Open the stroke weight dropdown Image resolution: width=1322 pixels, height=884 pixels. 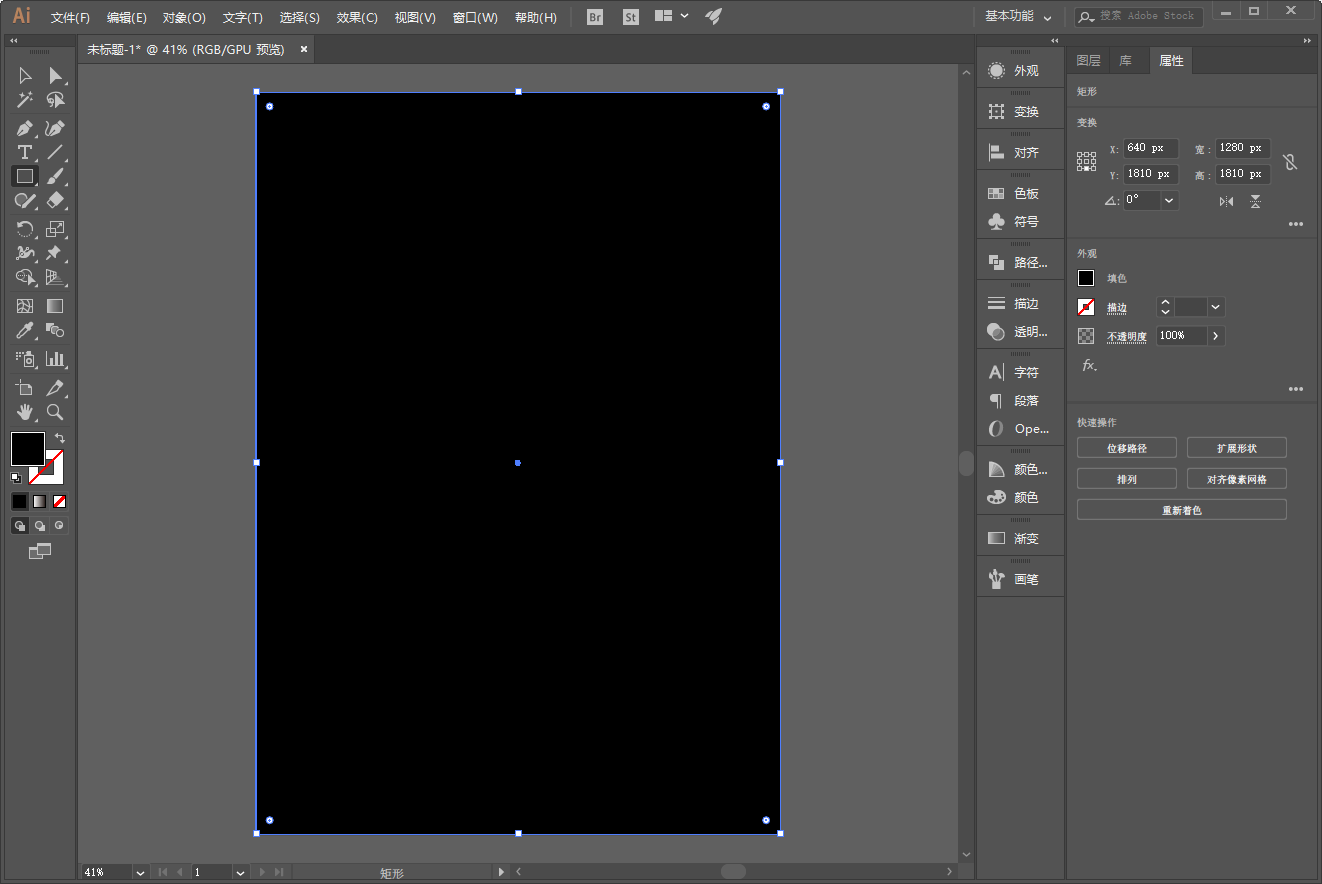click(x=1216, y=307)
